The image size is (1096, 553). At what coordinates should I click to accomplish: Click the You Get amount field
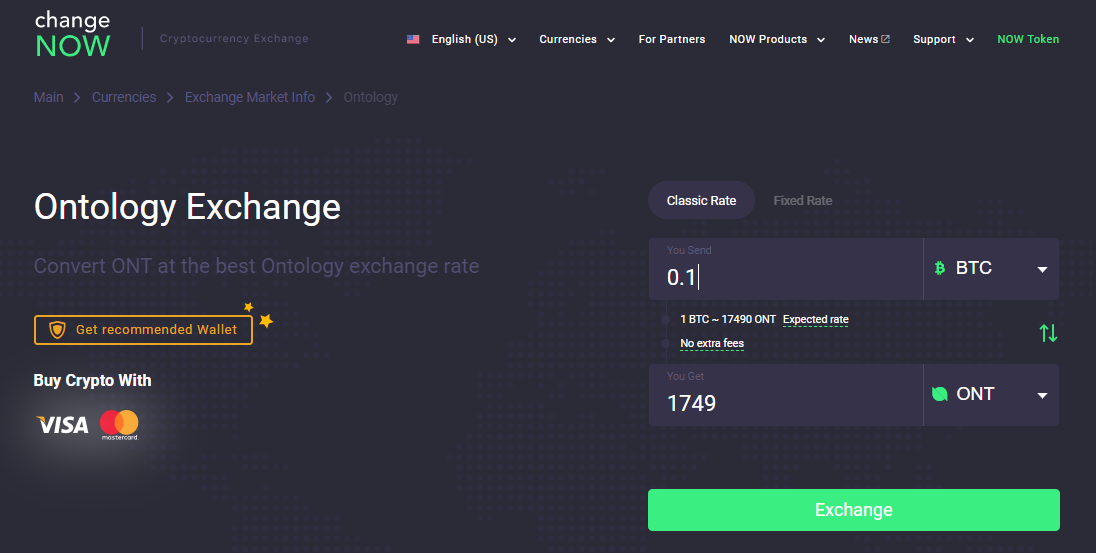pyautogui.click(x=786, y=395)
